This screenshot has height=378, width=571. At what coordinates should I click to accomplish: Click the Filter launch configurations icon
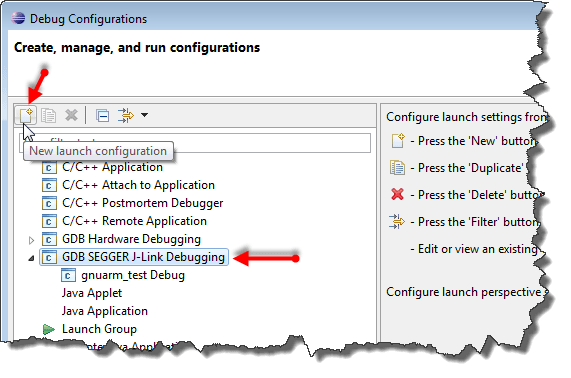[x=126, y=115]
